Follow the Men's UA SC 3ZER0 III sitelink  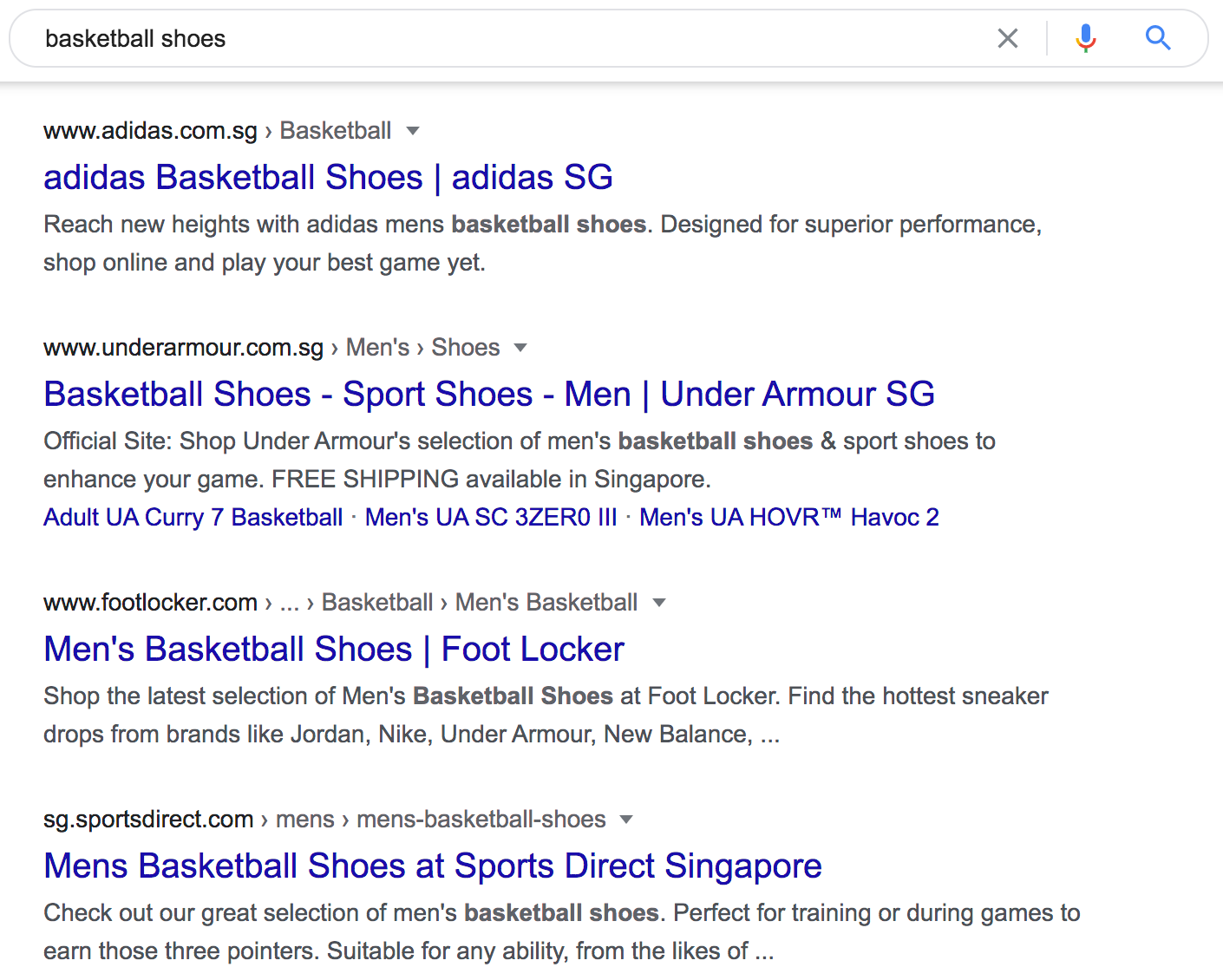point(491,517)
